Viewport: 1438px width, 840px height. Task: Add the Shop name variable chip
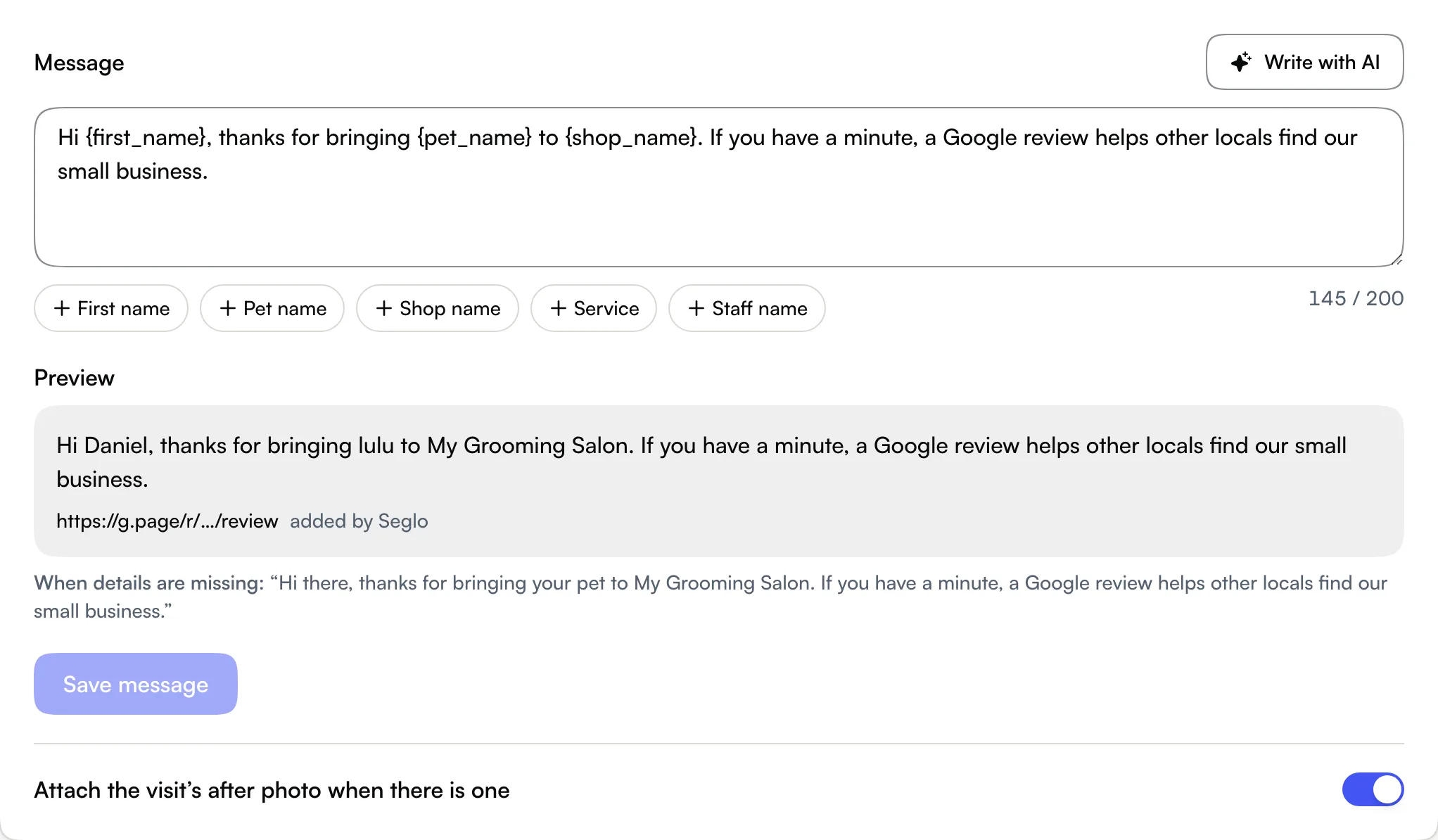pyautogui.click(x=438, y=308)
